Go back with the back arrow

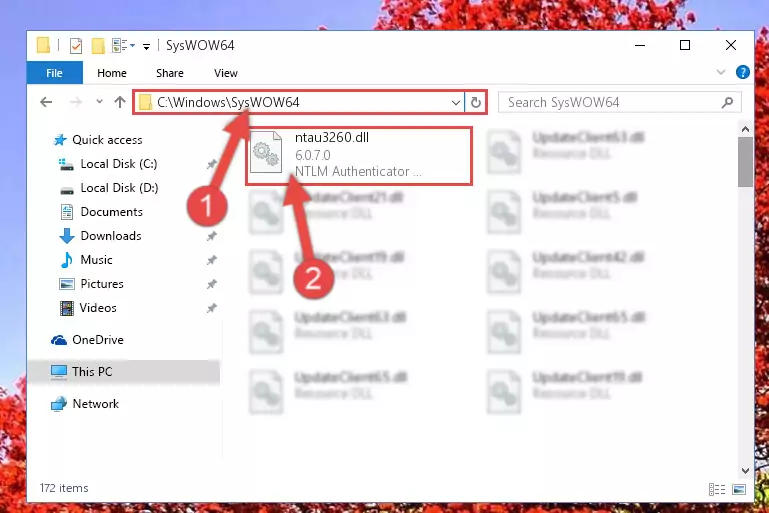46,102
